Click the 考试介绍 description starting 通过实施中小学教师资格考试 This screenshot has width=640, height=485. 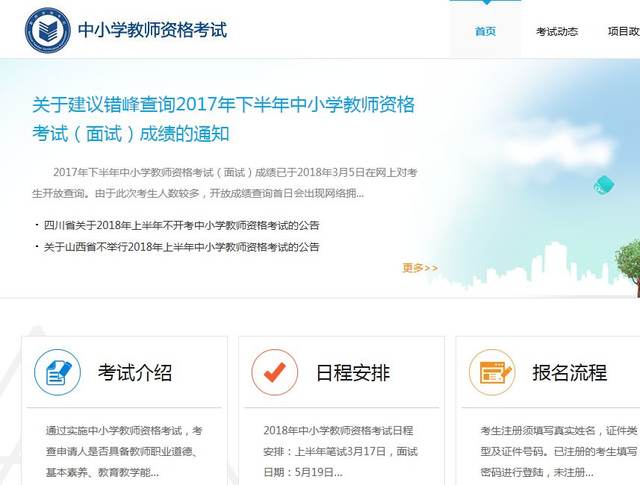pos(124,452)
